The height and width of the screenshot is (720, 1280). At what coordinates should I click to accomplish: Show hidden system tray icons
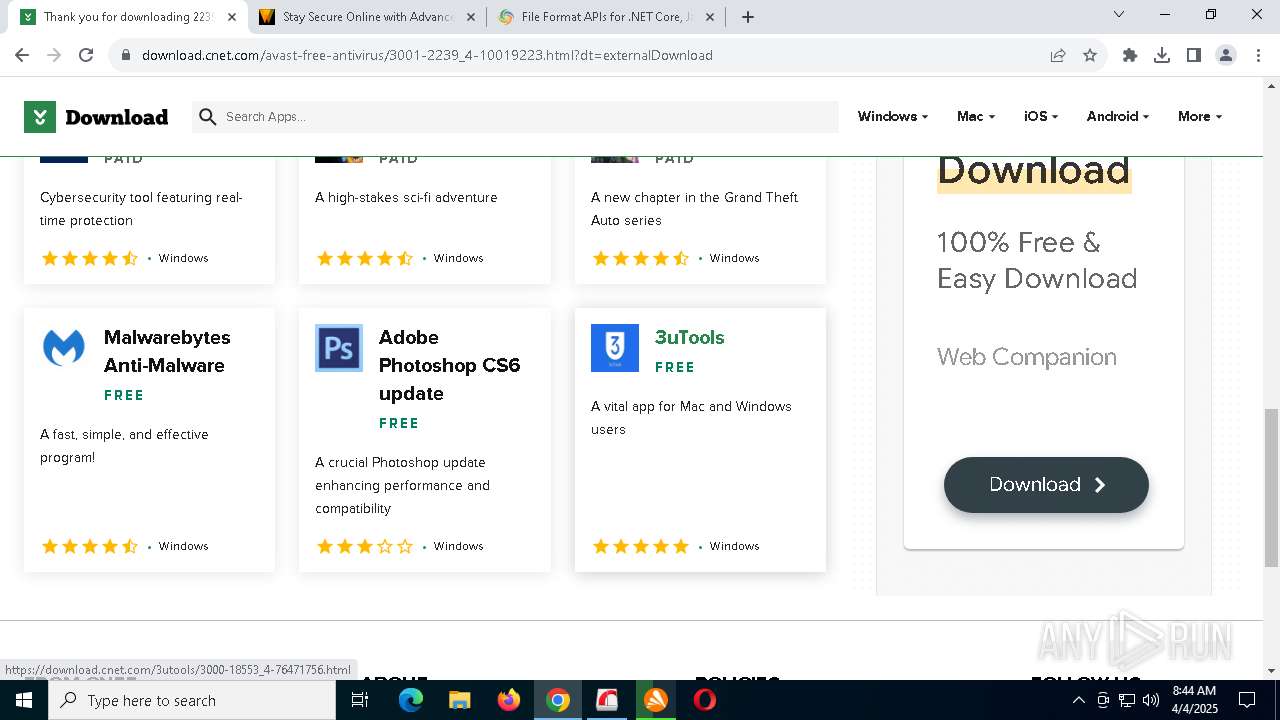[x=1078, y=700]
